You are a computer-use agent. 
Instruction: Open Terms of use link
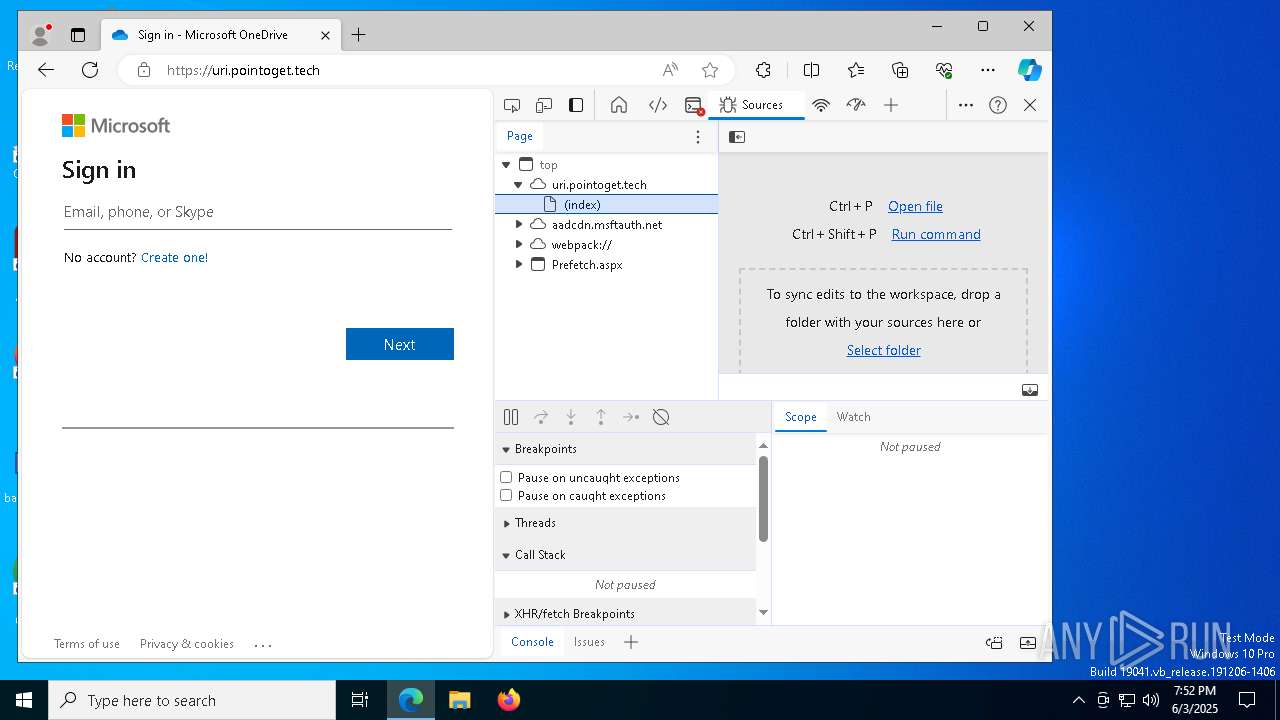click(x=87, y=644)
